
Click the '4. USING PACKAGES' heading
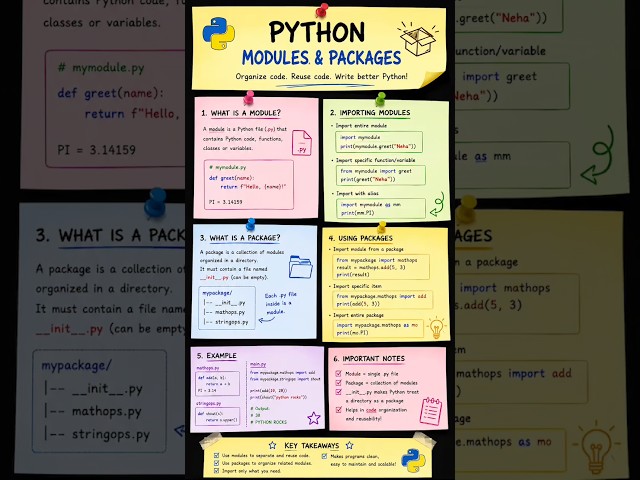(361, 238)
